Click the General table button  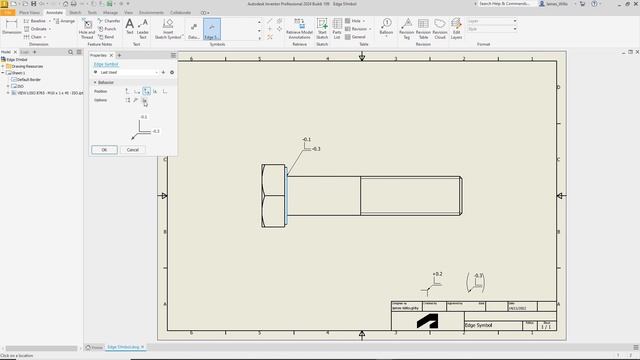[x=356, y=37]
